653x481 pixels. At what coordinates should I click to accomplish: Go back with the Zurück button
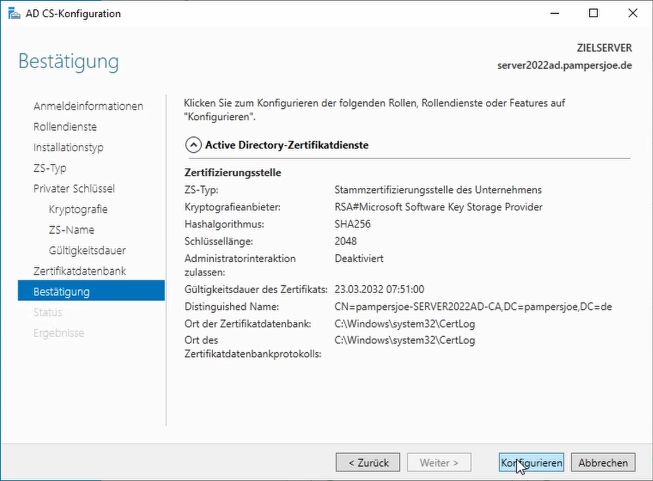click(x=367, y=463)
